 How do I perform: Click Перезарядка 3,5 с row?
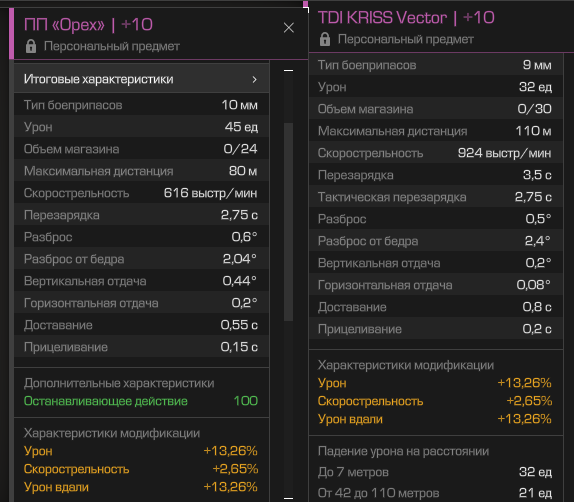pyautogui.click(x=436, y=175)
